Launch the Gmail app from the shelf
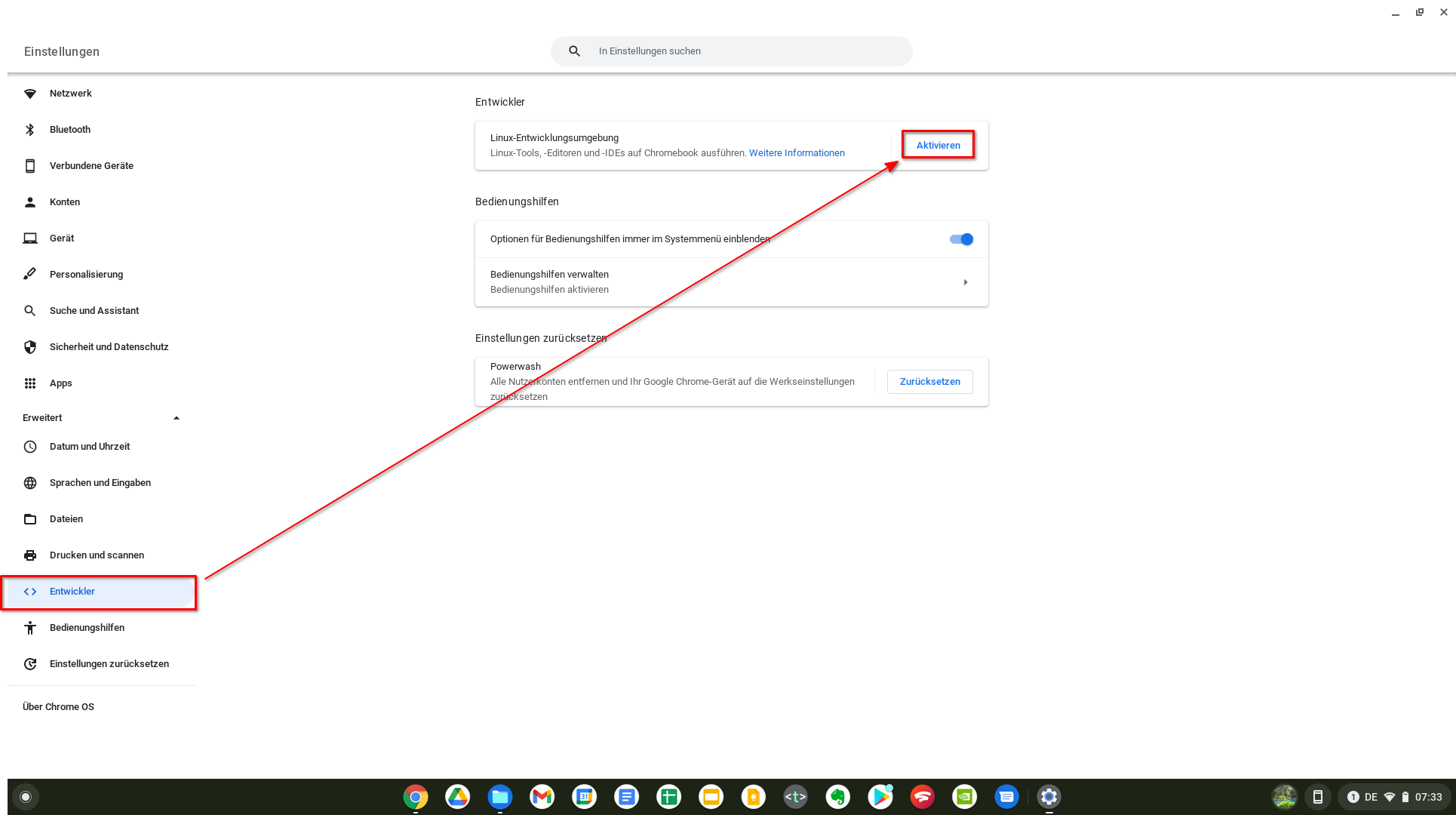1456x815 pixels. (542, 797)
